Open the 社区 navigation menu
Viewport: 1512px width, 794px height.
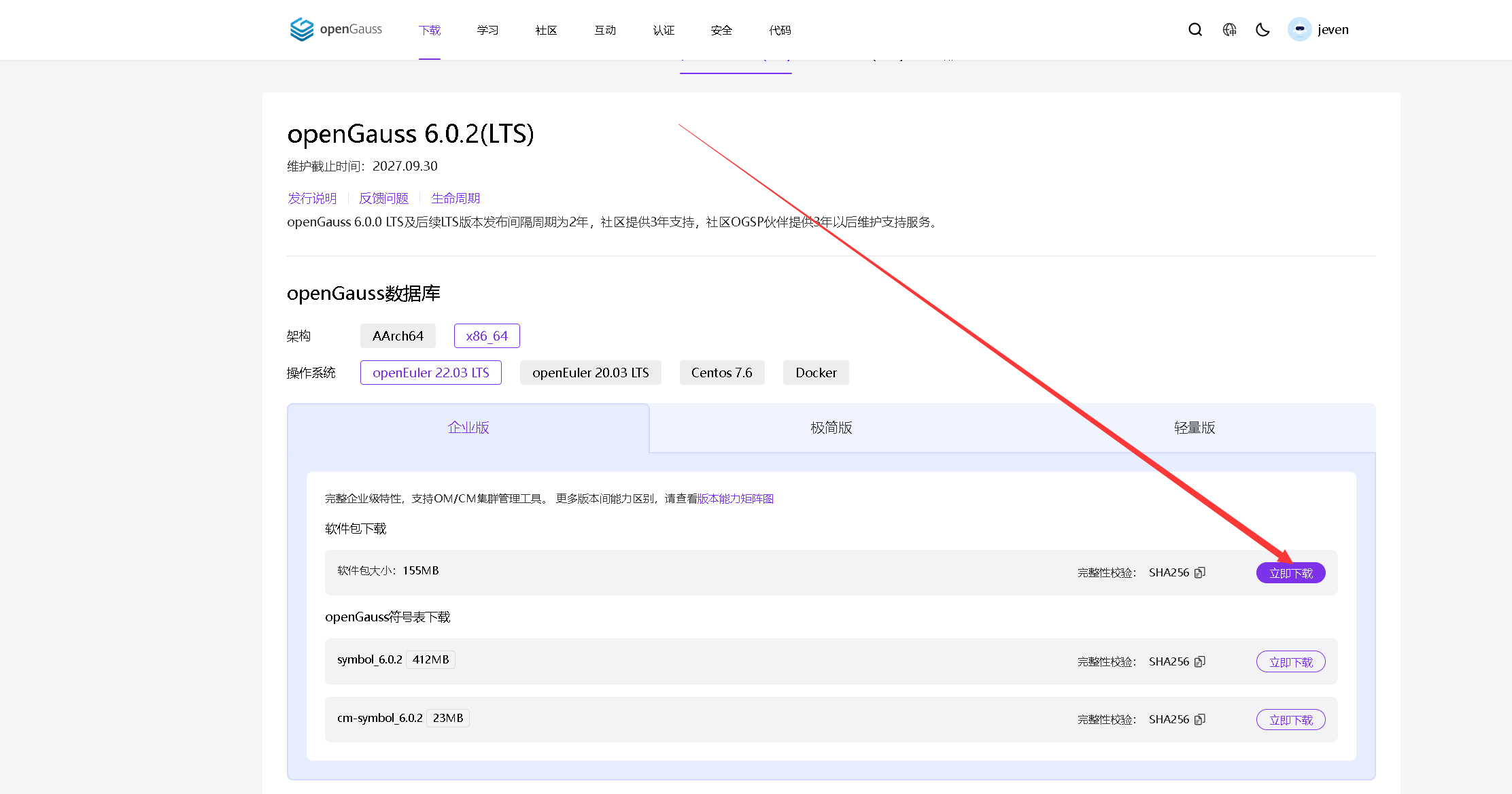pyautogui.click(x=546, y=30)
